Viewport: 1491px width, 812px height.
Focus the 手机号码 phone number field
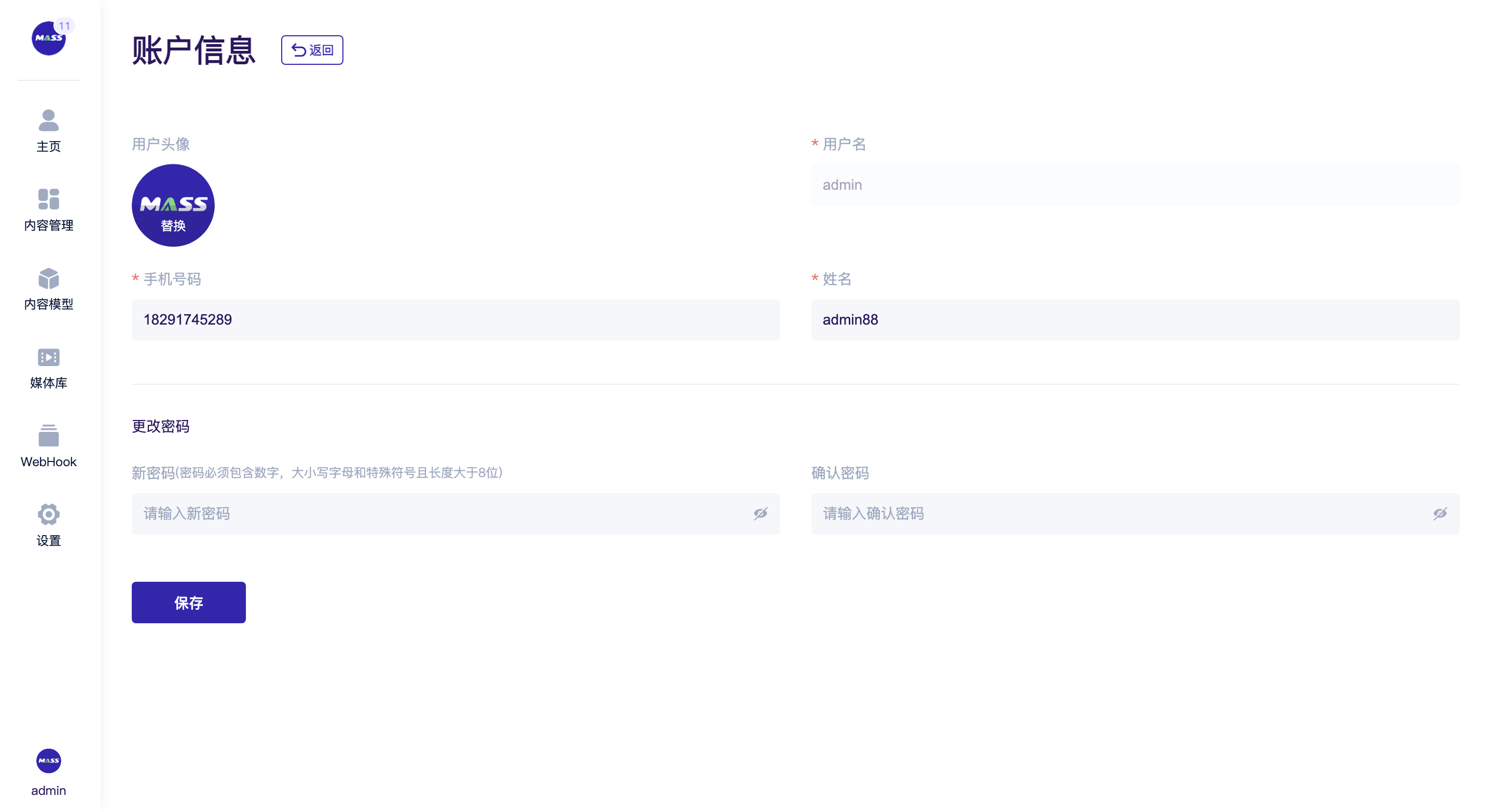[x=455, y=320]
